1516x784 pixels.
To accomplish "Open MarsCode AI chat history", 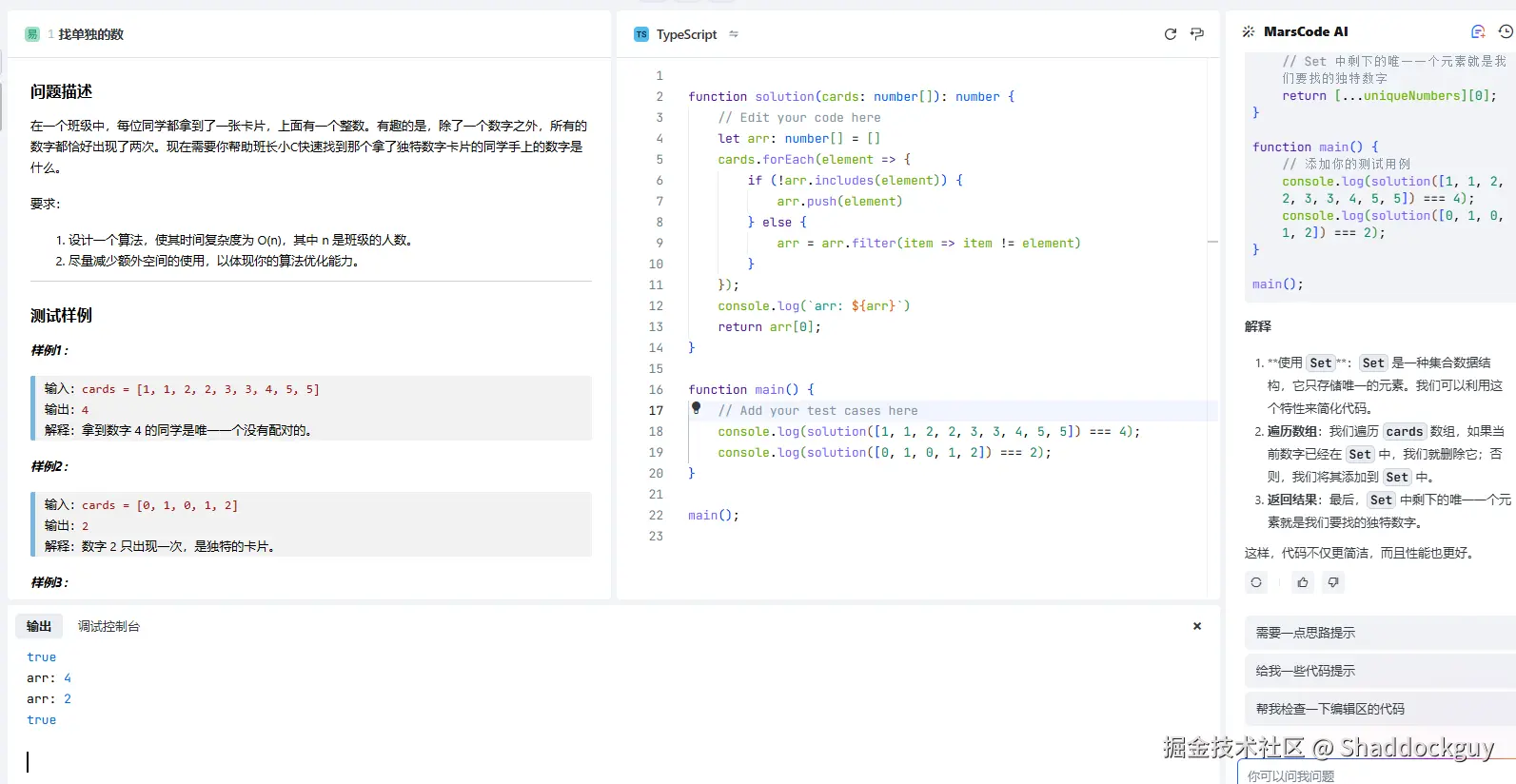I will [1506, 31].
